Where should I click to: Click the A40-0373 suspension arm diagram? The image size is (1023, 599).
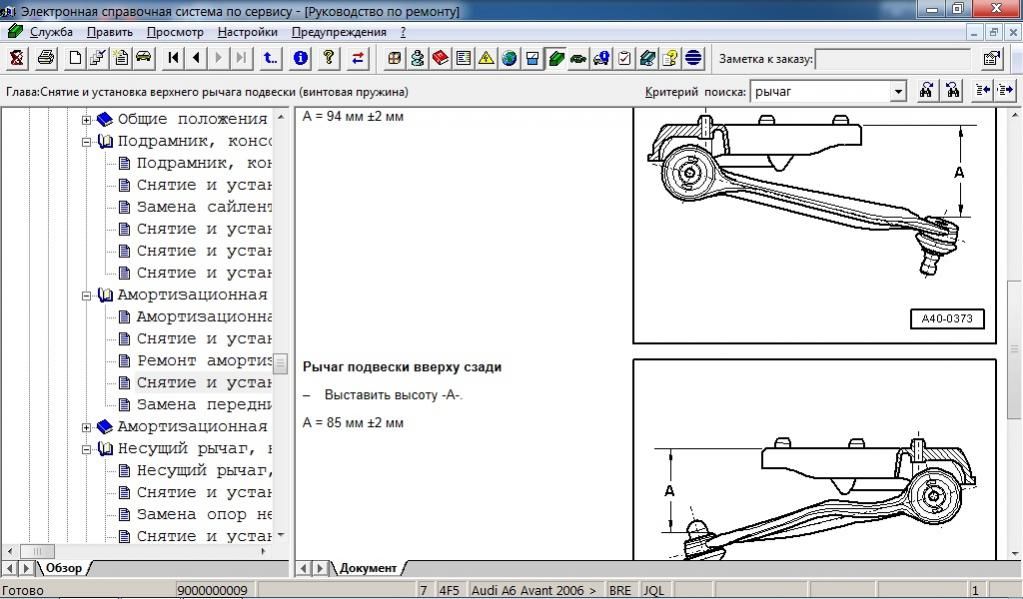pyautogui.click(x=814, y=225)
